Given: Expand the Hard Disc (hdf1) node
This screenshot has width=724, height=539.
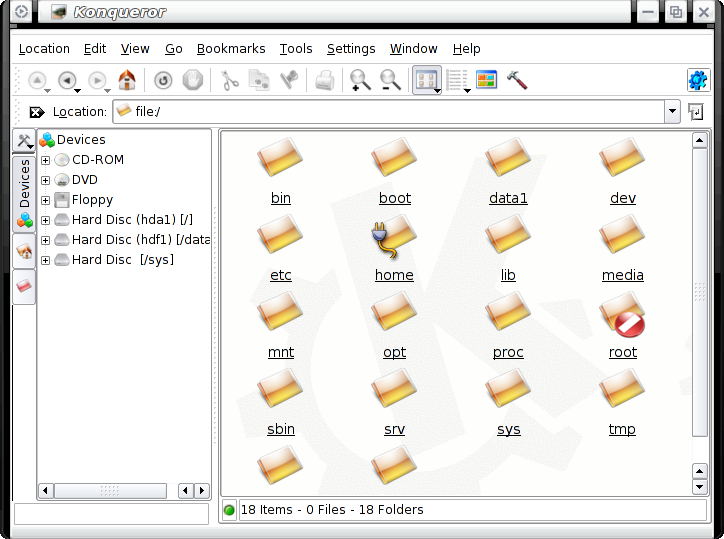Looking at the screenshot, I should (45, 240).
